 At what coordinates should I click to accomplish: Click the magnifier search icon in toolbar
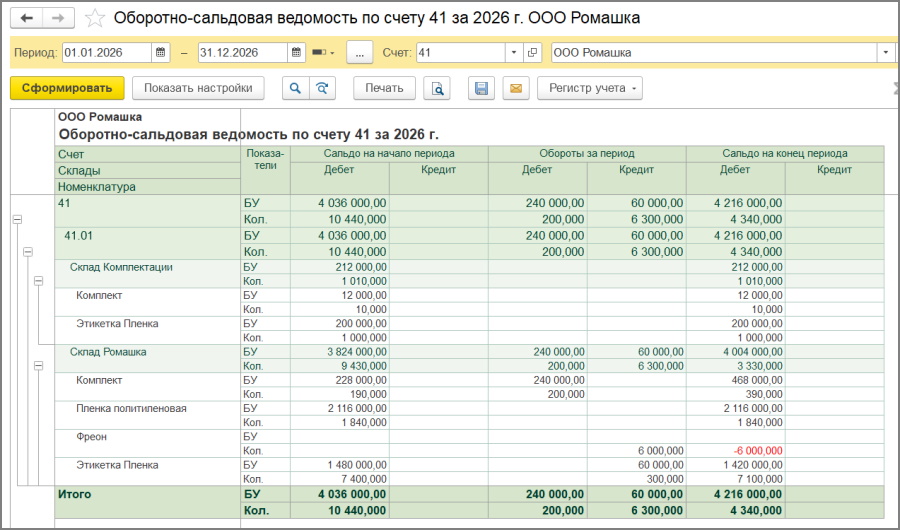(x=296, y=88)
